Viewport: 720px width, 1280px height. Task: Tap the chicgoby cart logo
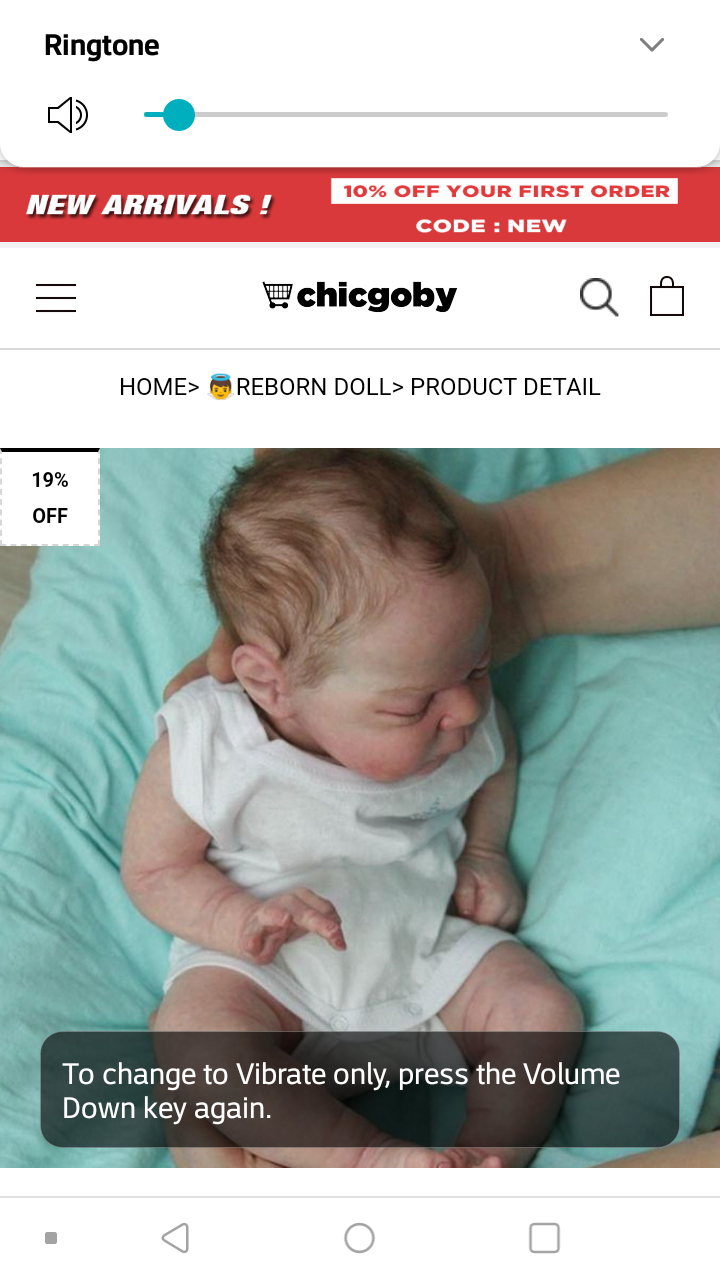(x=360, y=296)
